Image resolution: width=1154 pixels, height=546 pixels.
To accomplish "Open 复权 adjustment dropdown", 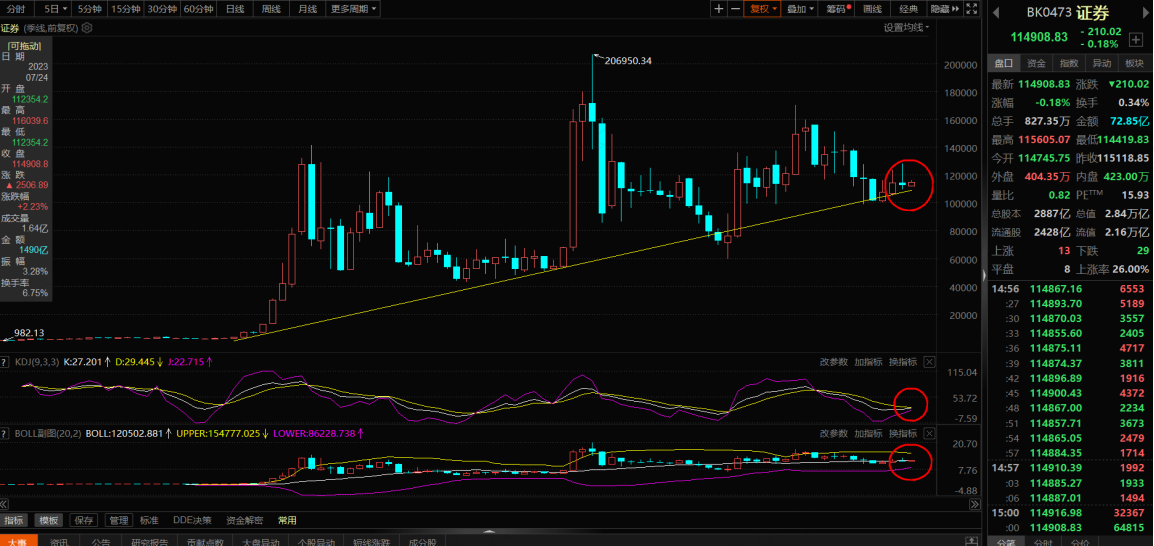I will [x=763, y=9].
